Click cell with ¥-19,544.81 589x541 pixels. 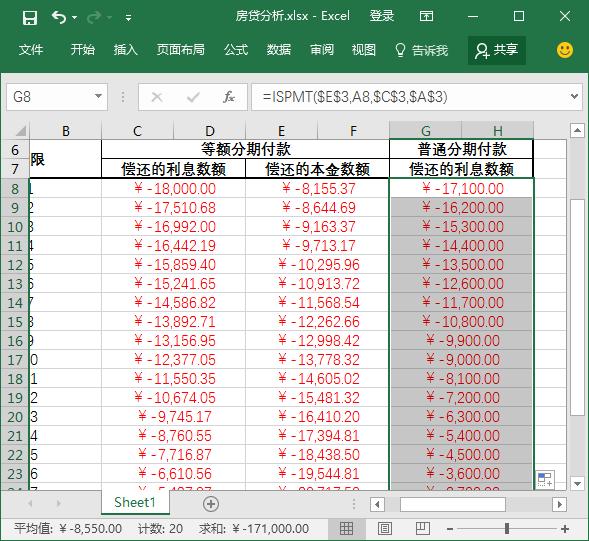(317, 473)
